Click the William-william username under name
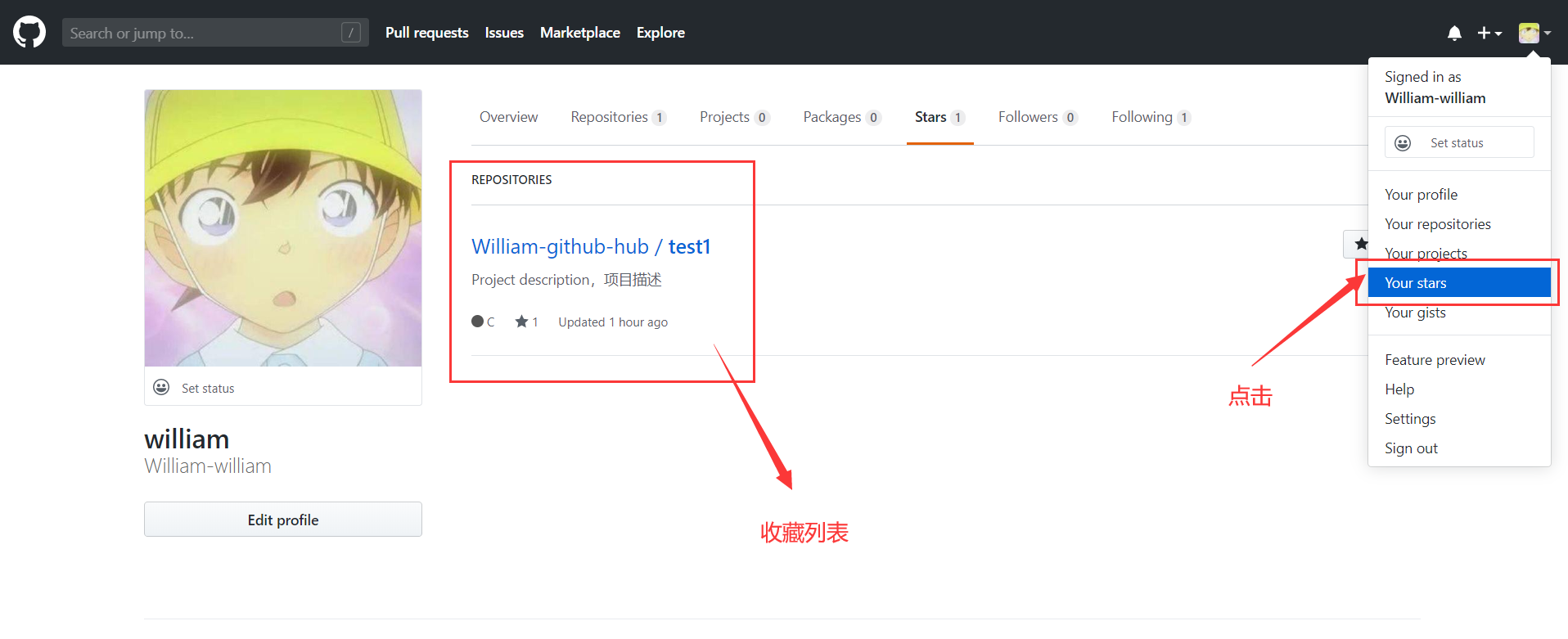 208,466
